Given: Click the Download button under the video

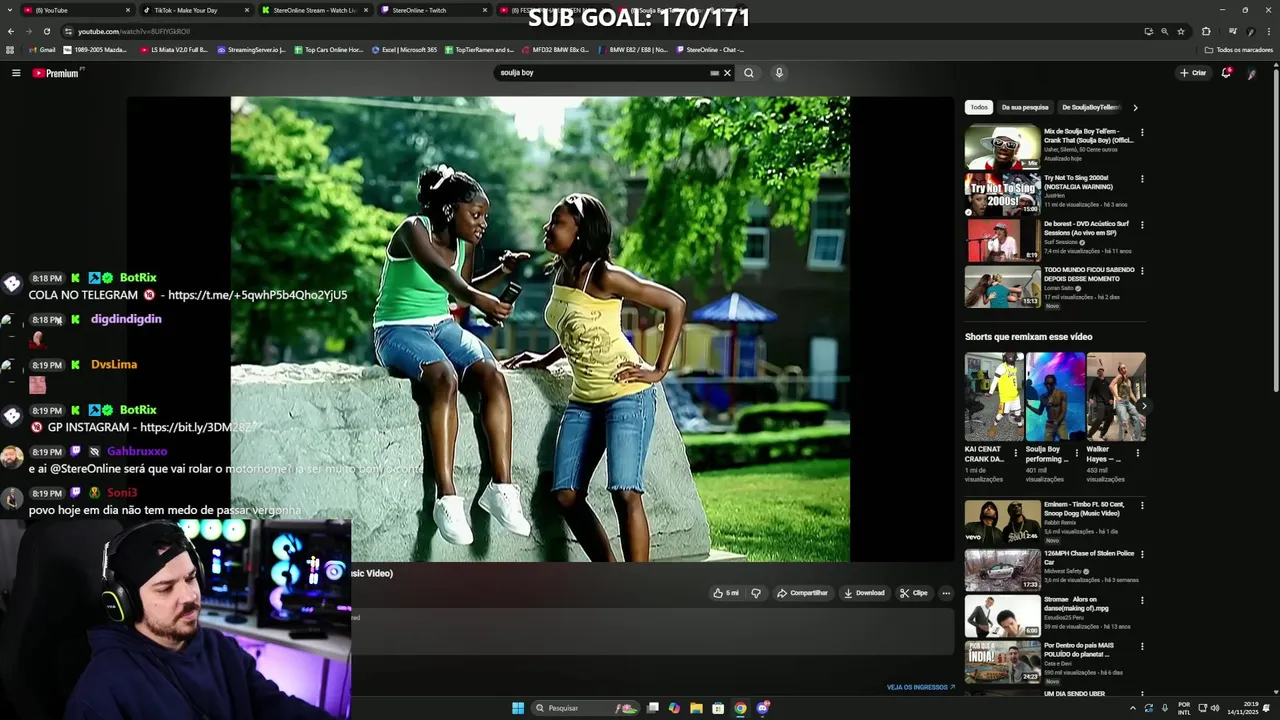Looking at the screenshot, I should pyautogui.click(x=864, y=593).
